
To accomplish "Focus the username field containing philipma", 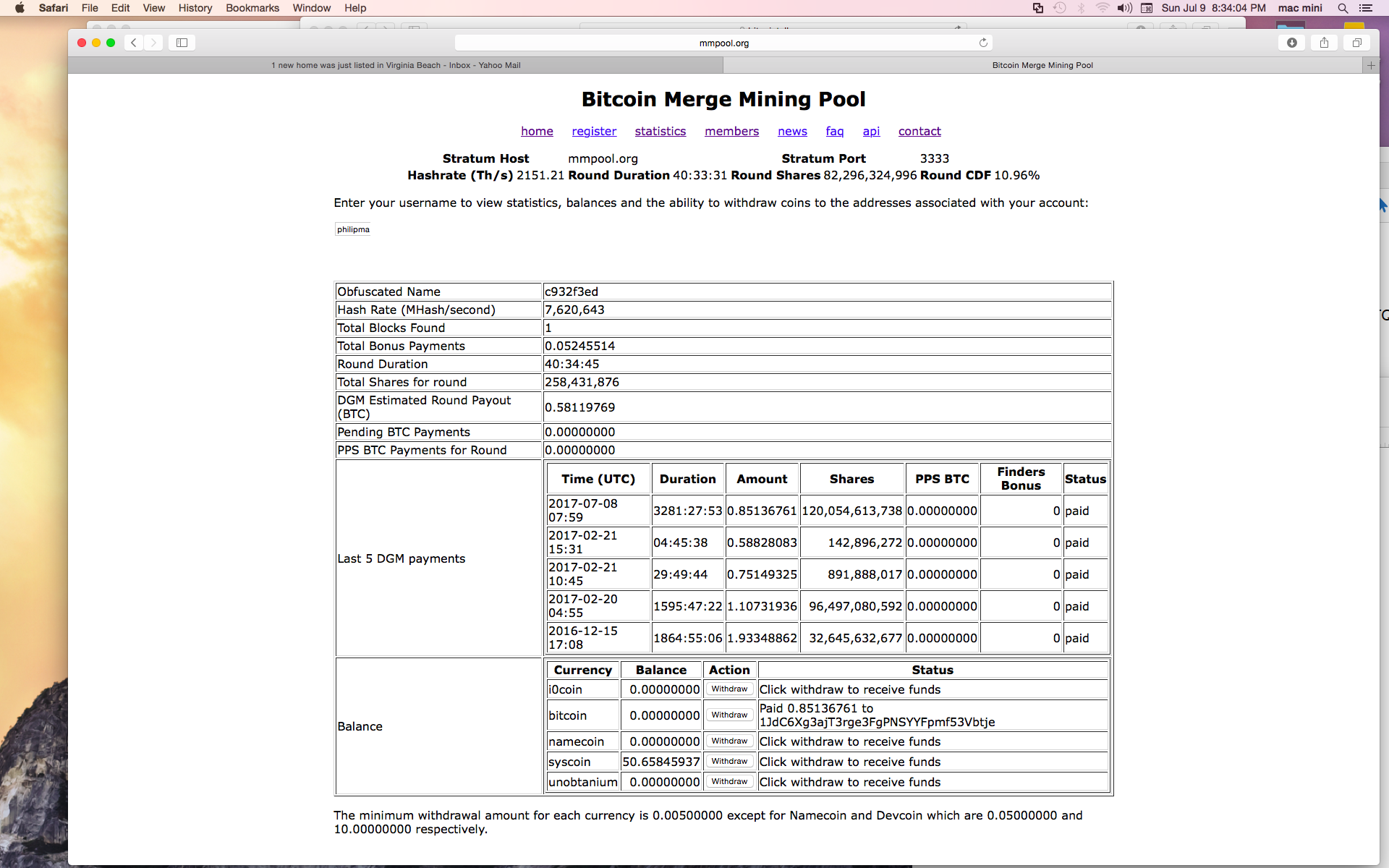I will tap(353, 229).
